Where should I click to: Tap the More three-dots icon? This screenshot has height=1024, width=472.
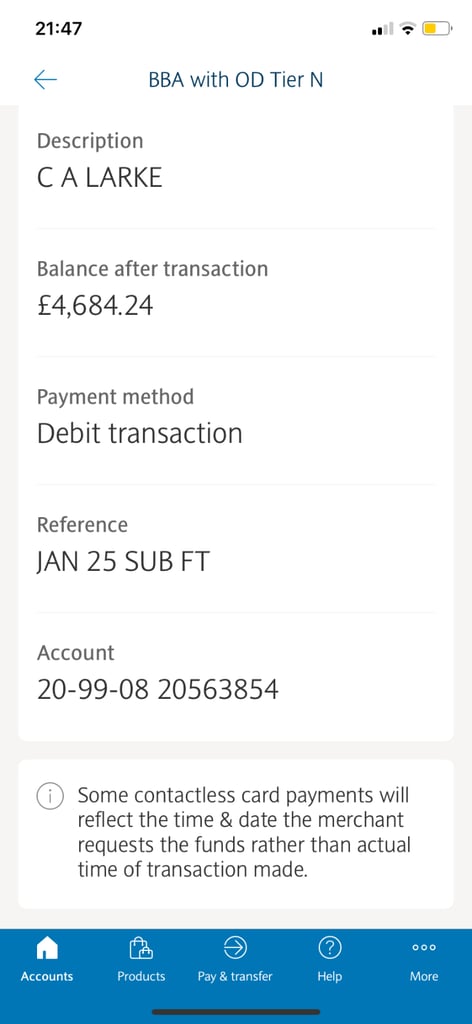(424, 947)
